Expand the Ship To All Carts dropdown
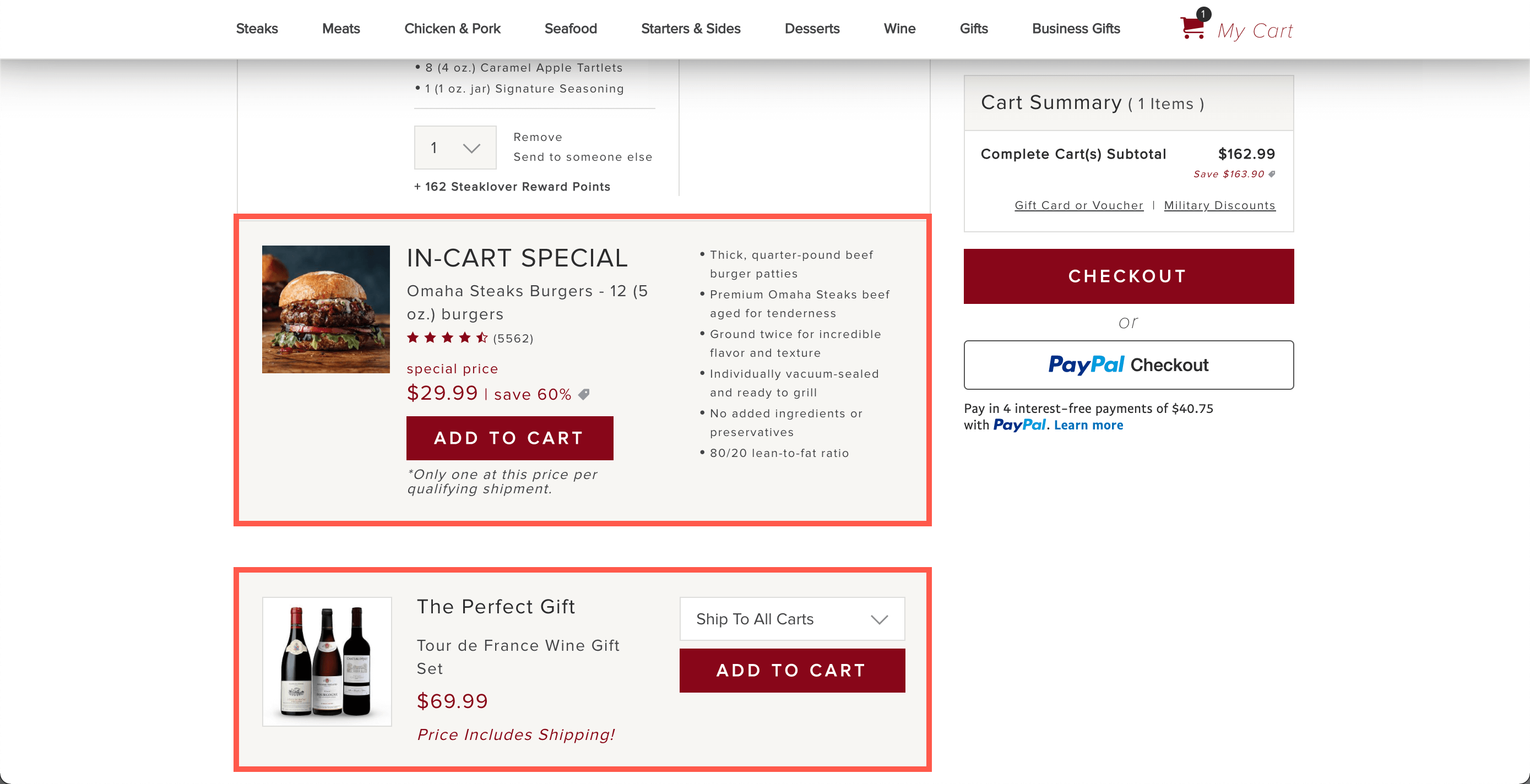Screen dimensions: 1530x784 click(x=792, y=619)
